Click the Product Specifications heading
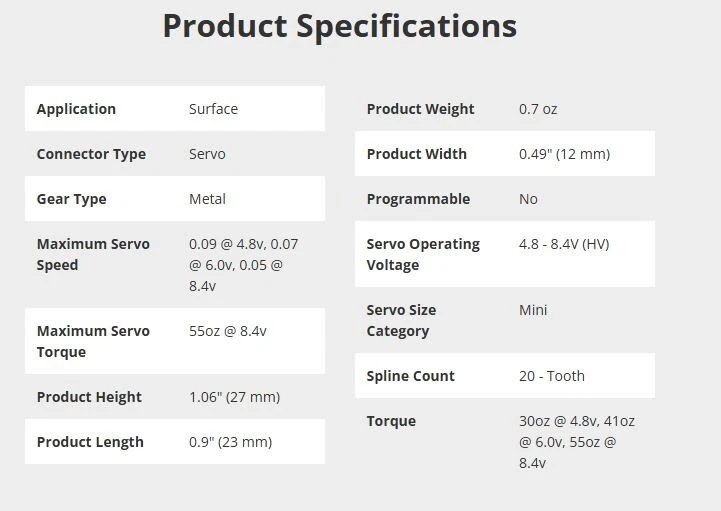The width and height of the screenshot is (721, 511). pos(339,26)
